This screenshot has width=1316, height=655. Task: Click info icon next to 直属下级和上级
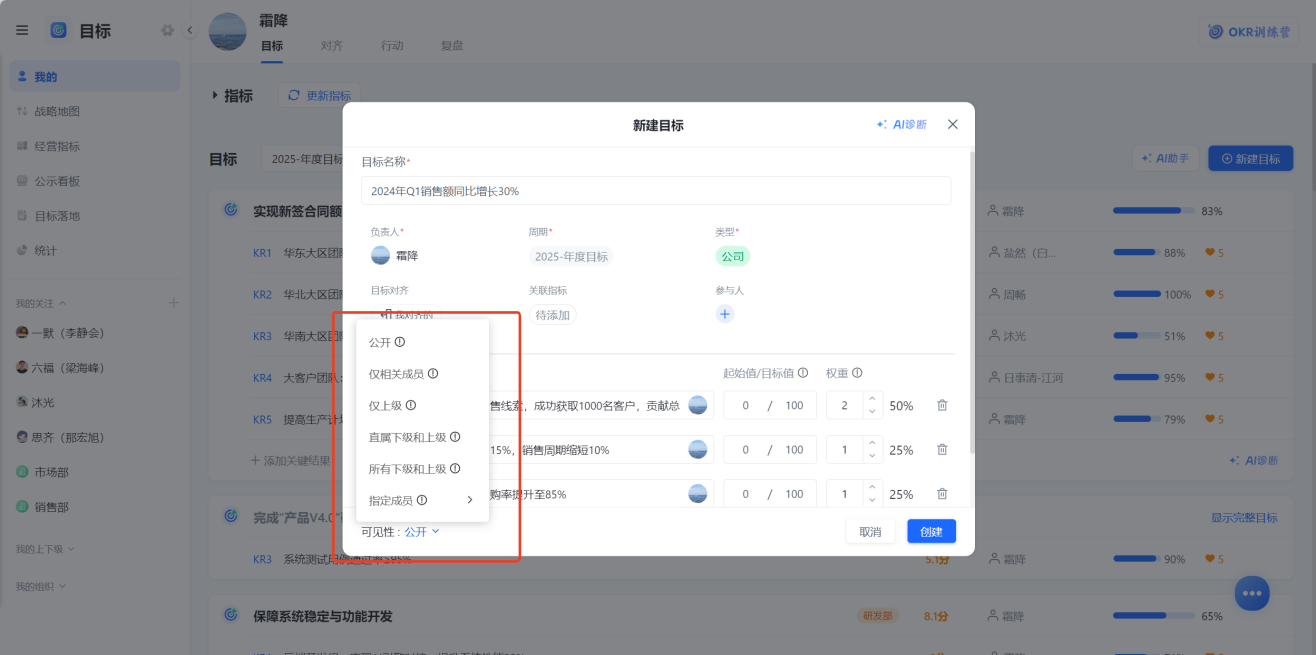(x=455, y=437)
